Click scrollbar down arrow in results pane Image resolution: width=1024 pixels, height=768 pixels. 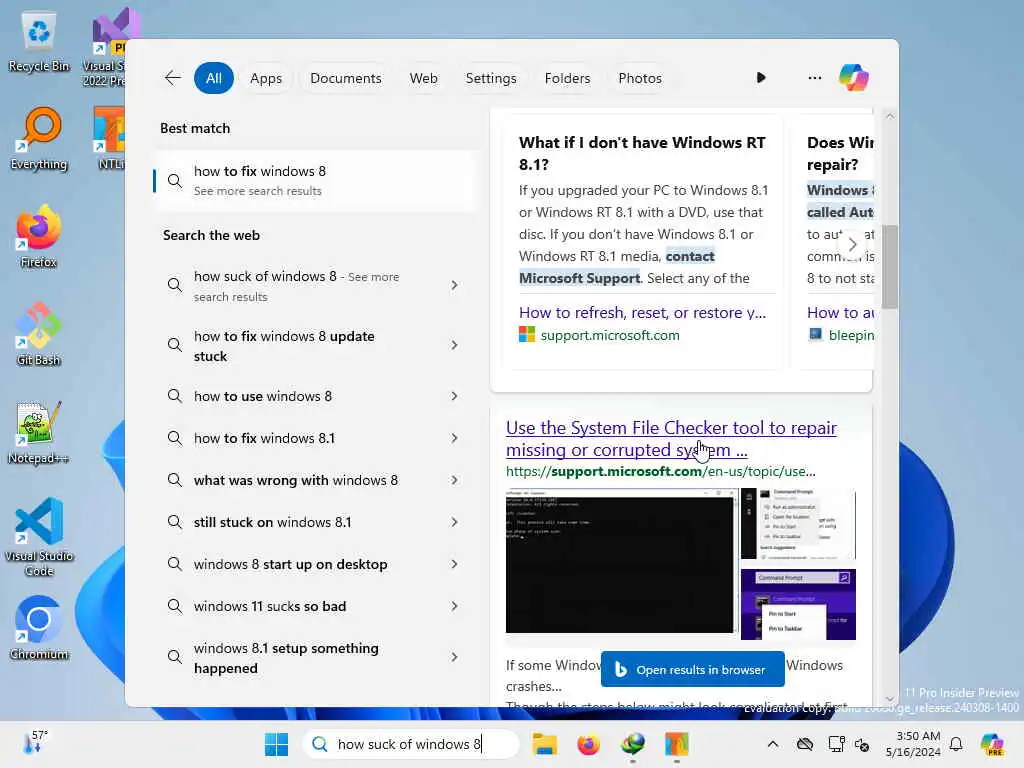[889, 699]
